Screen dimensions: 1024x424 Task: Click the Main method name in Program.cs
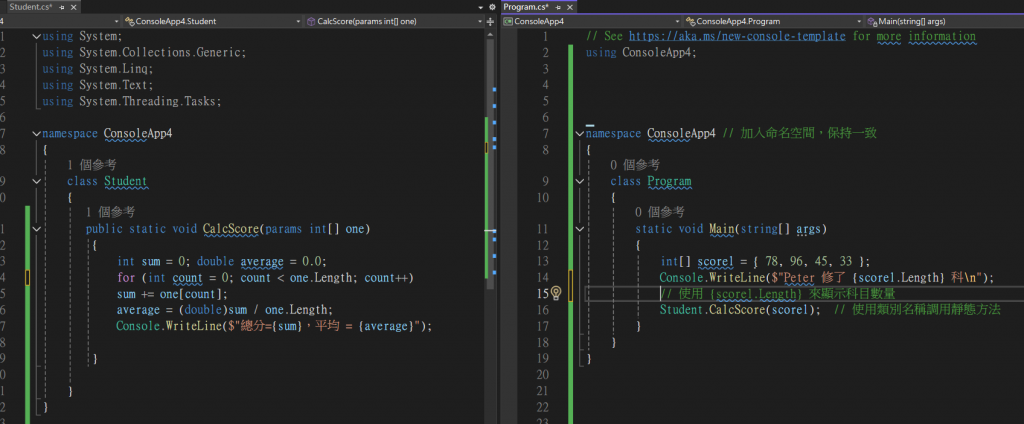722,229
